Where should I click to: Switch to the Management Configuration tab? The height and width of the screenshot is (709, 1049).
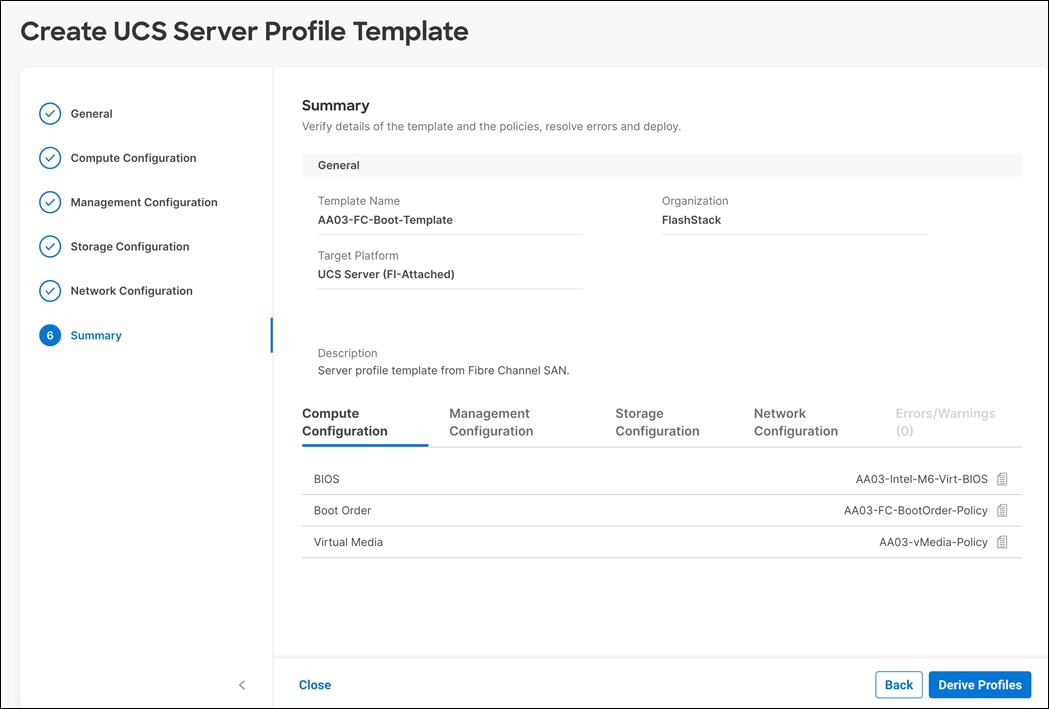pos(491,421)
